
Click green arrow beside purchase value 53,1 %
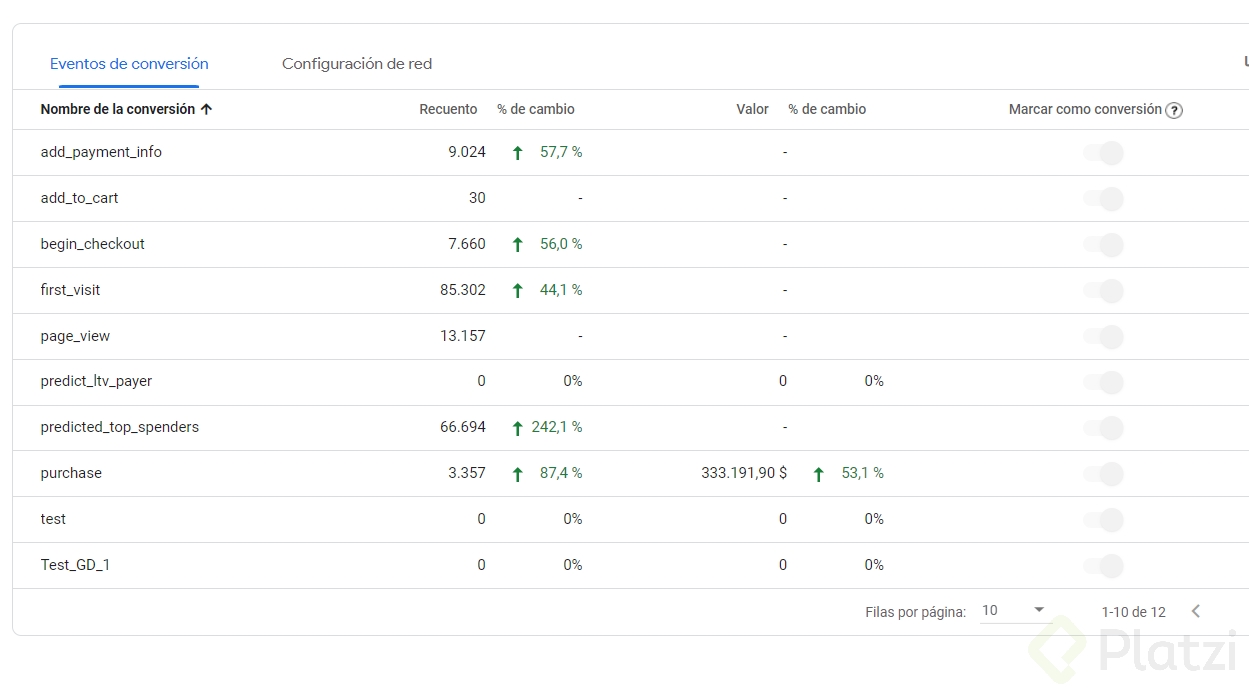coord(819,474)
